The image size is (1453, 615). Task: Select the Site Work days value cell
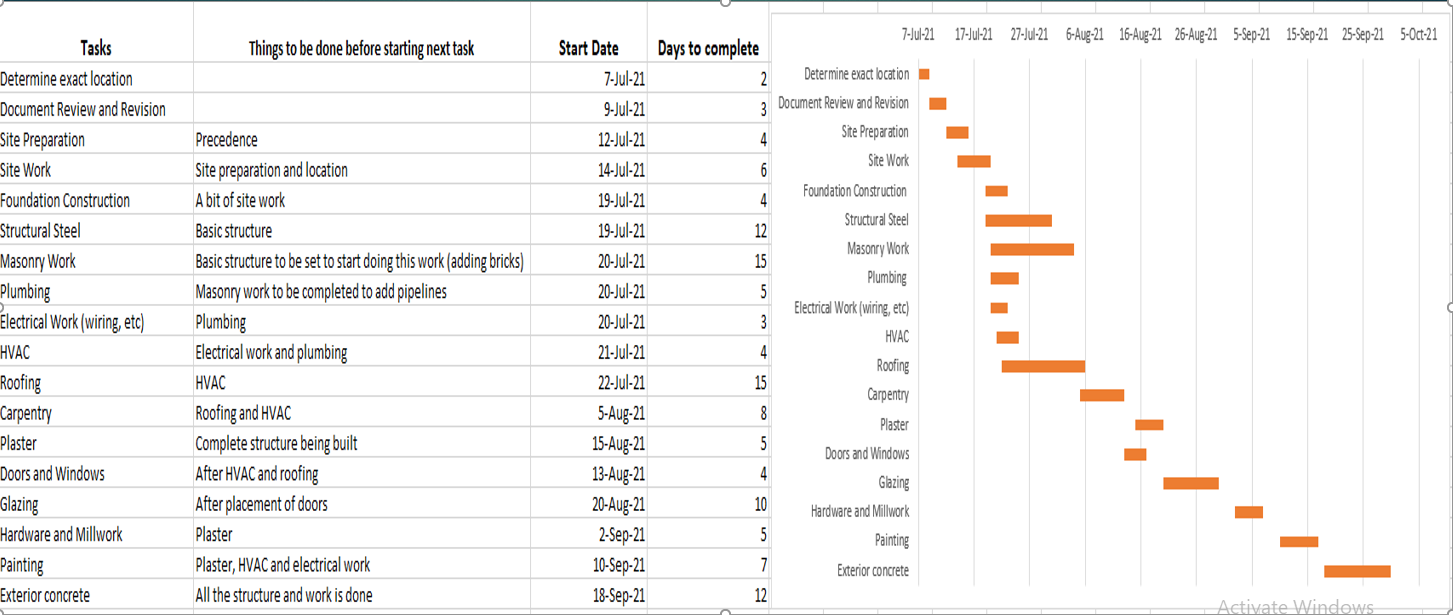tap(708, 170)
